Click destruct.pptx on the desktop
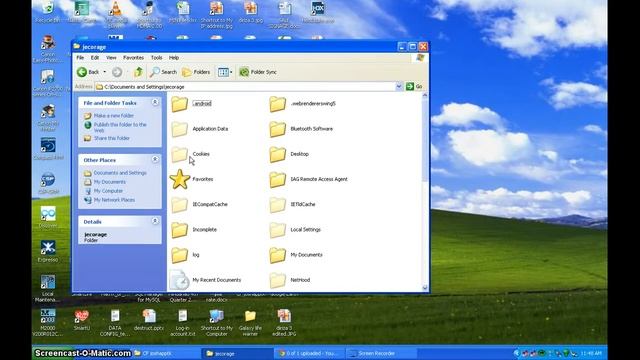This screenshot has width=640, height=360. coord(149,320)
